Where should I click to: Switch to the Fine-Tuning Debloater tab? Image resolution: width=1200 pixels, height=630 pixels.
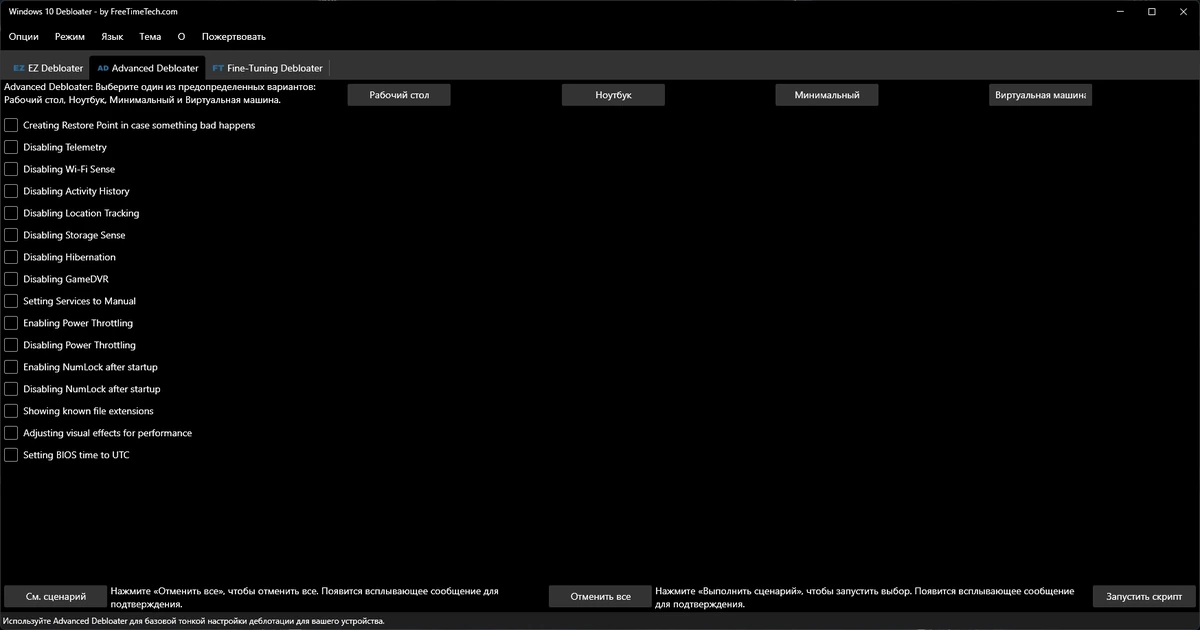(268, 68)
